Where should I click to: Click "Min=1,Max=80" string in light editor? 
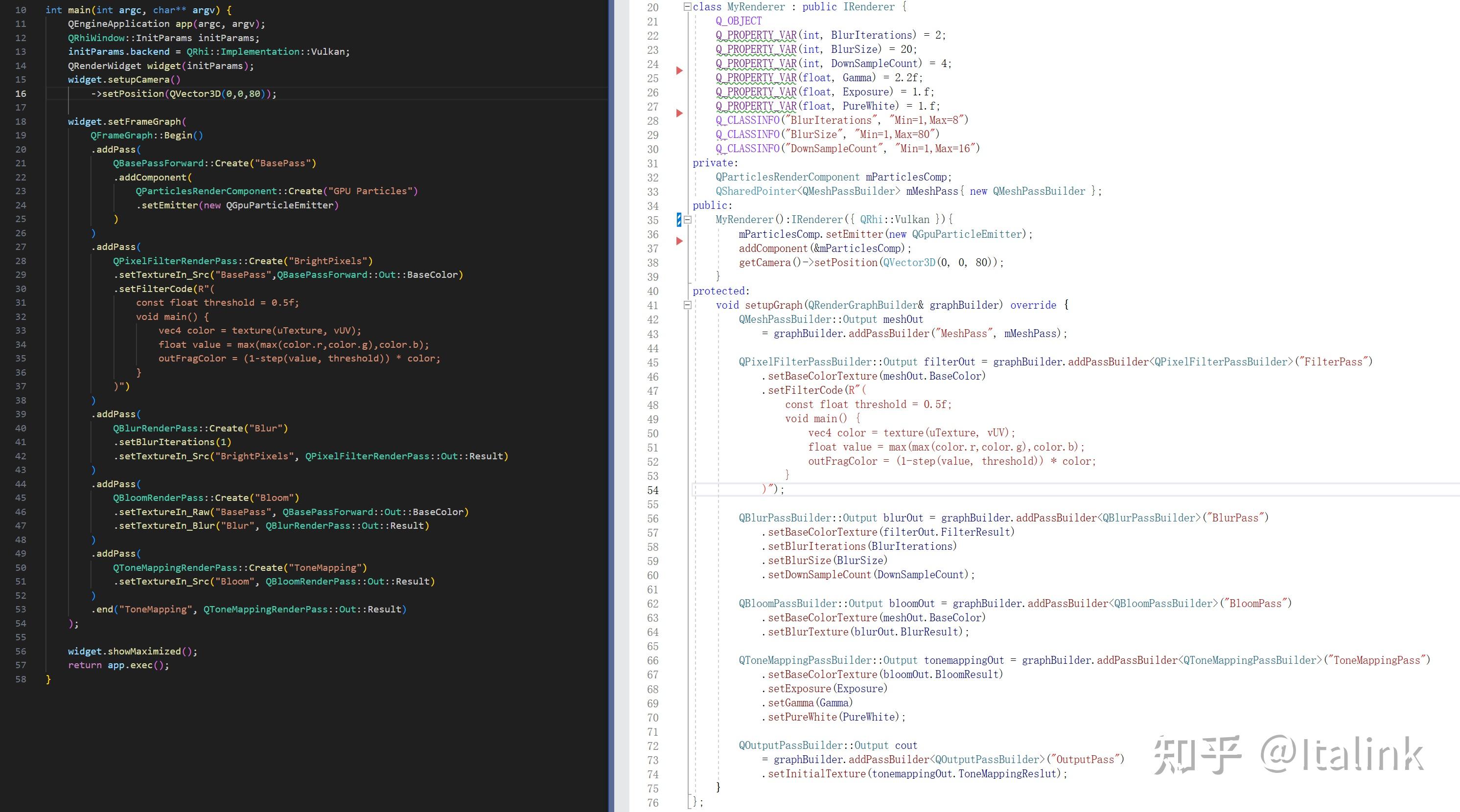[894, 134]
